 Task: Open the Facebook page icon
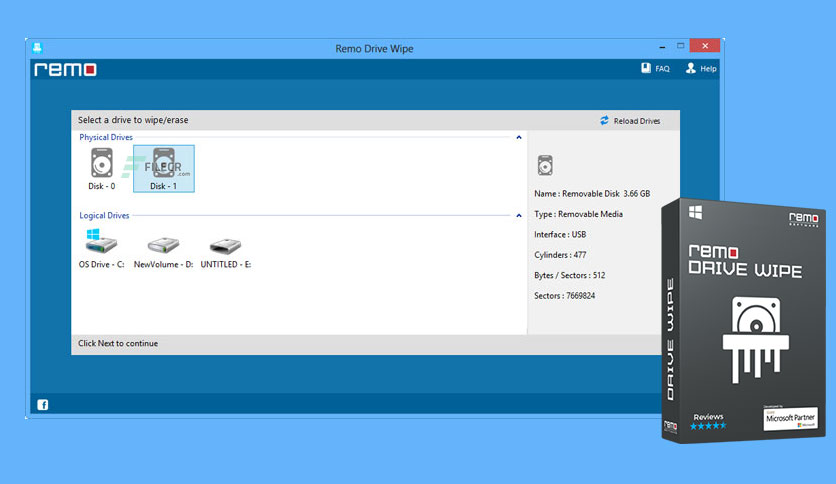[x=43, y=405]
